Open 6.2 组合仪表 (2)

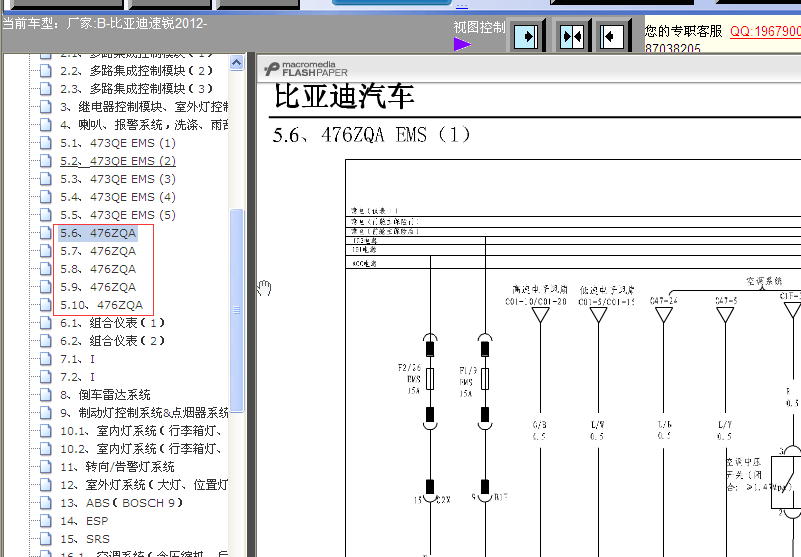112,341
